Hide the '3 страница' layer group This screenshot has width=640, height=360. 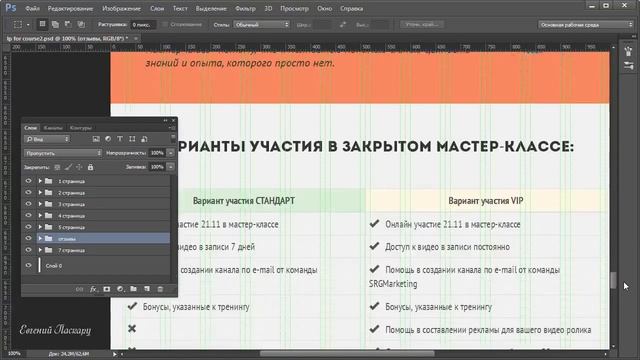click(x=28, y=204)
